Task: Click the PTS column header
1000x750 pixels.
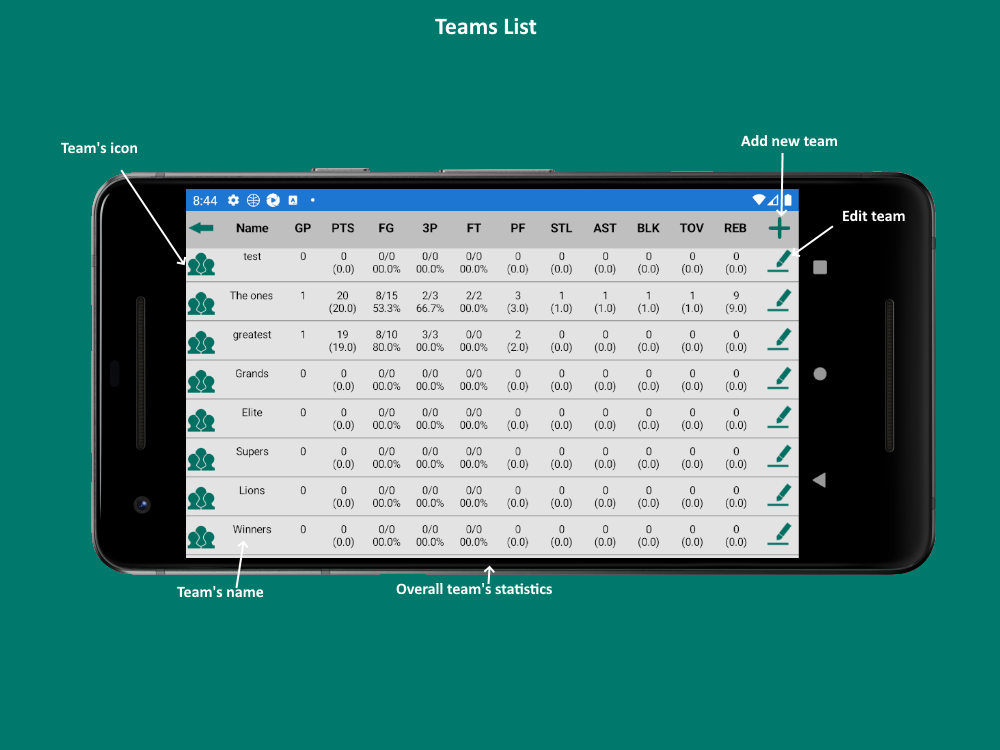Action: 343,228
